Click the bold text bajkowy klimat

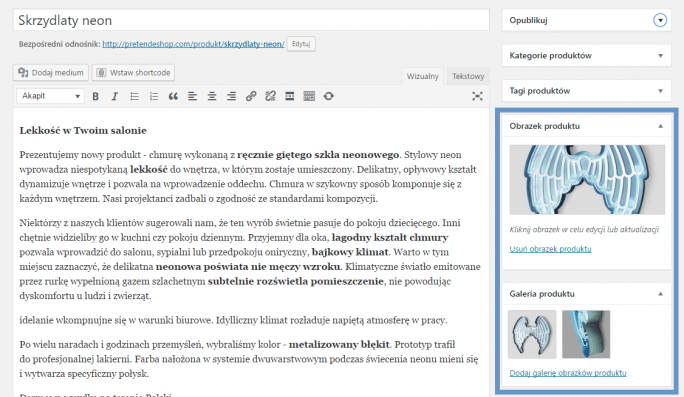coord(350,252)
